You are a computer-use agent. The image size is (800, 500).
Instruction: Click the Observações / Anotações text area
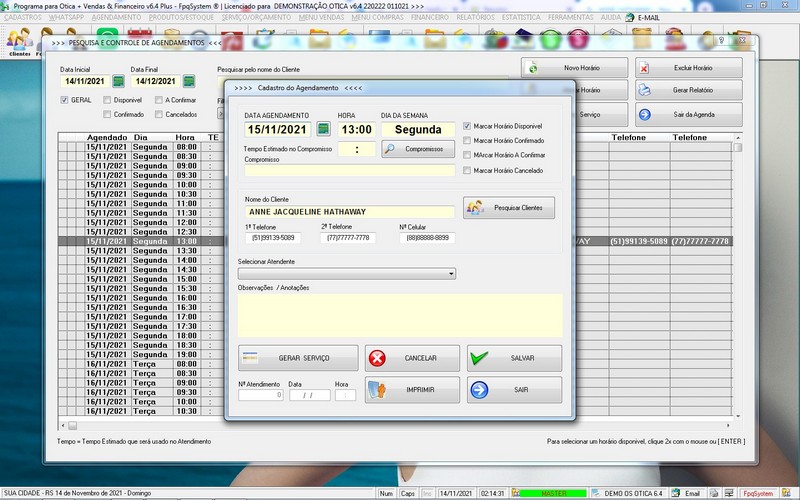click(x=400, y=315)
